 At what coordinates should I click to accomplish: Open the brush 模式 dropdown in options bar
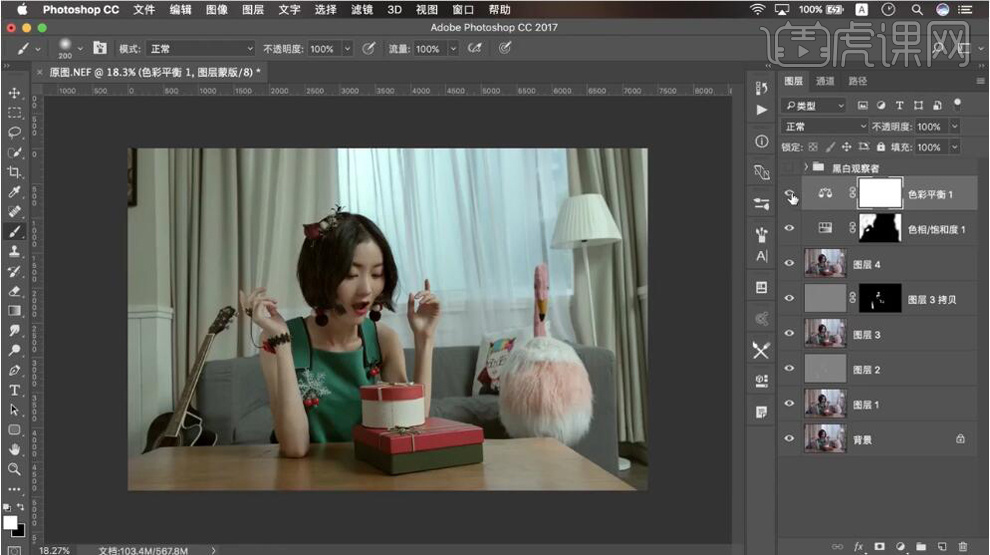(200, 48)
